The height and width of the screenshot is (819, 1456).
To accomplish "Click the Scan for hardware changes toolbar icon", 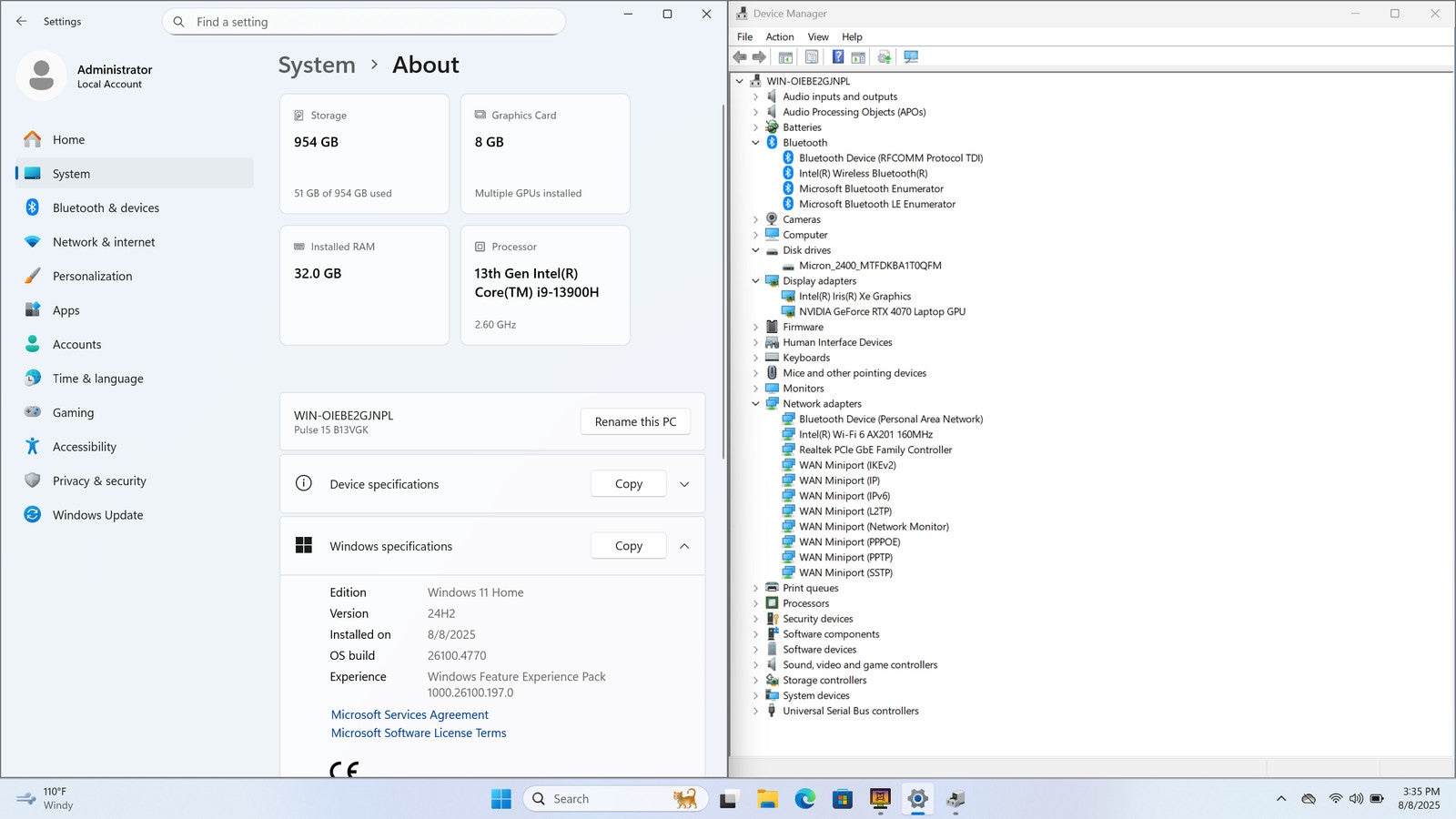I will 911,57.
